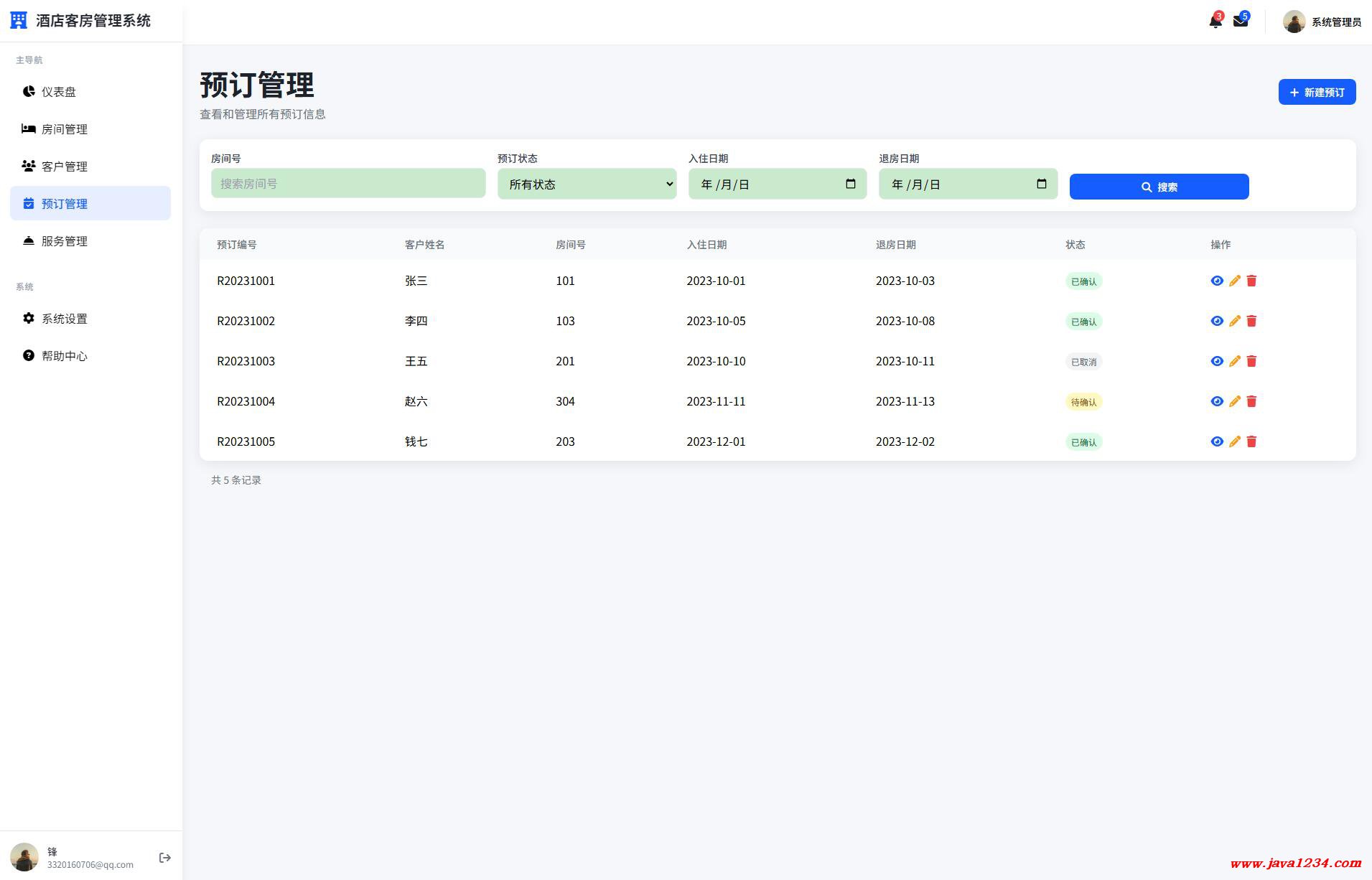Open the 入住日期 calendar picker
The height and width of the screenshot is (880, 1372).
851,184
